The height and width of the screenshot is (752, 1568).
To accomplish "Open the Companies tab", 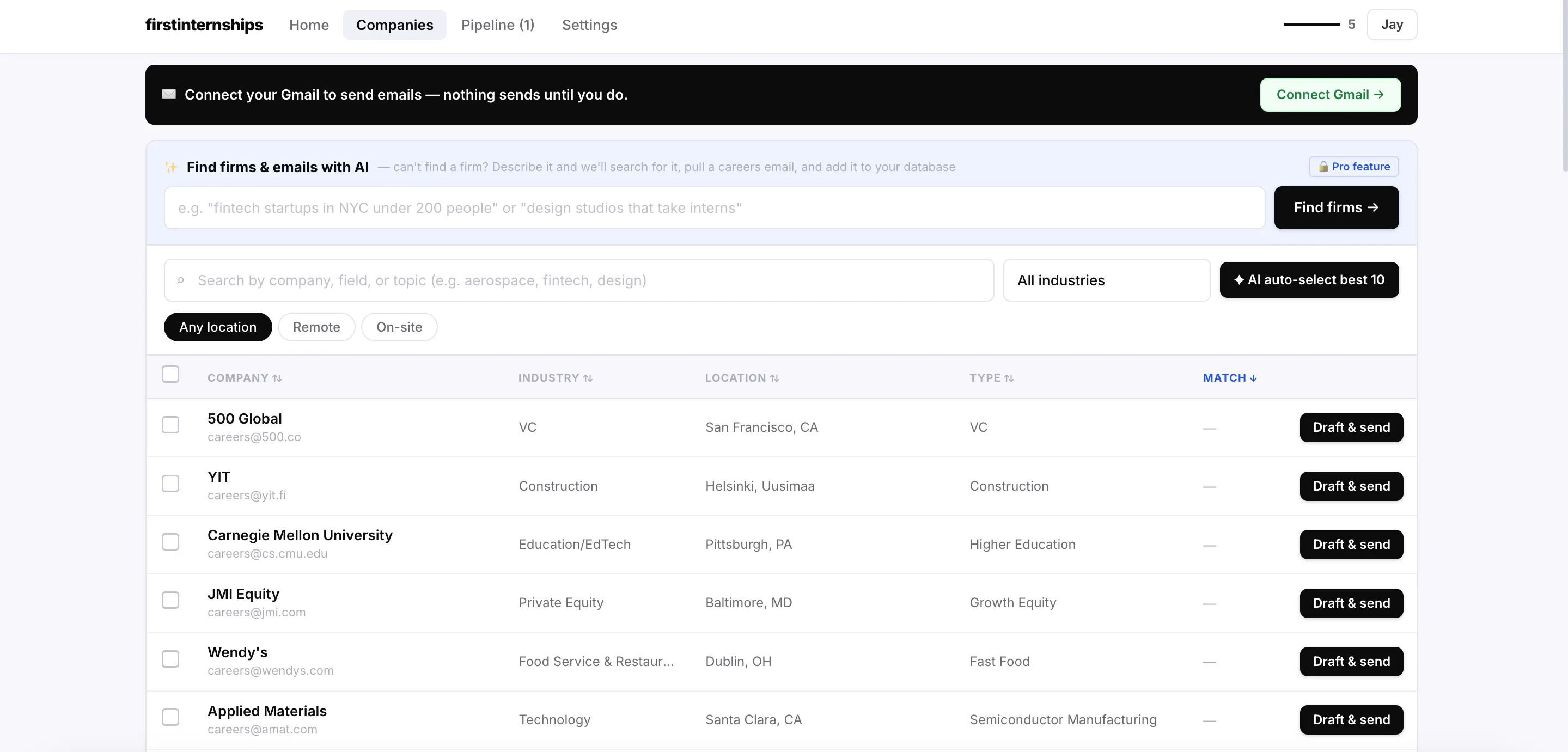I will click(x=394, y=25).
